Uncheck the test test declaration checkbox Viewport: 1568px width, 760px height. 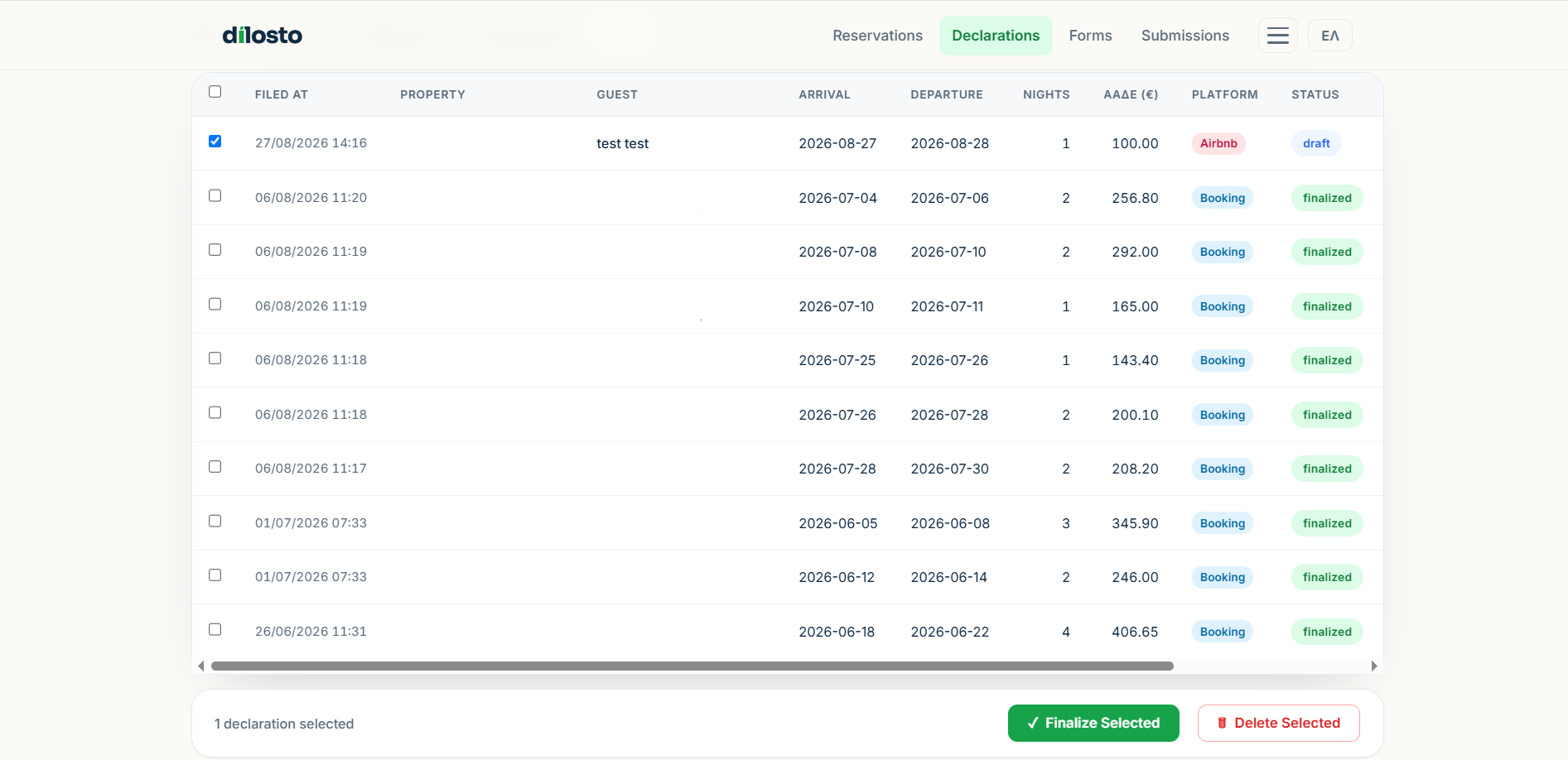click(215, 142)
